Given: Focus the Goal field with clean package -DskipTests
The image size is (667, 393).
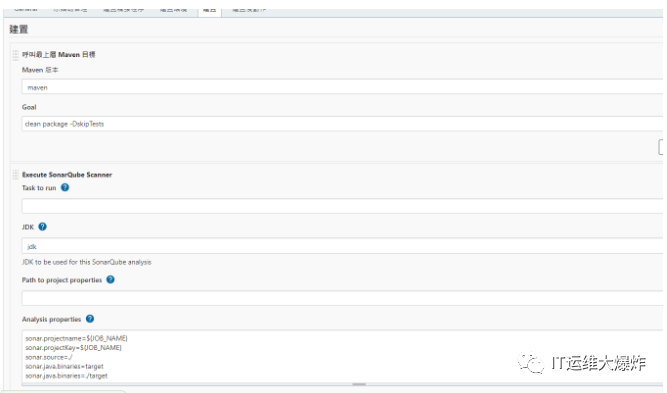Looking at the screenshot, I should (342, 124).
